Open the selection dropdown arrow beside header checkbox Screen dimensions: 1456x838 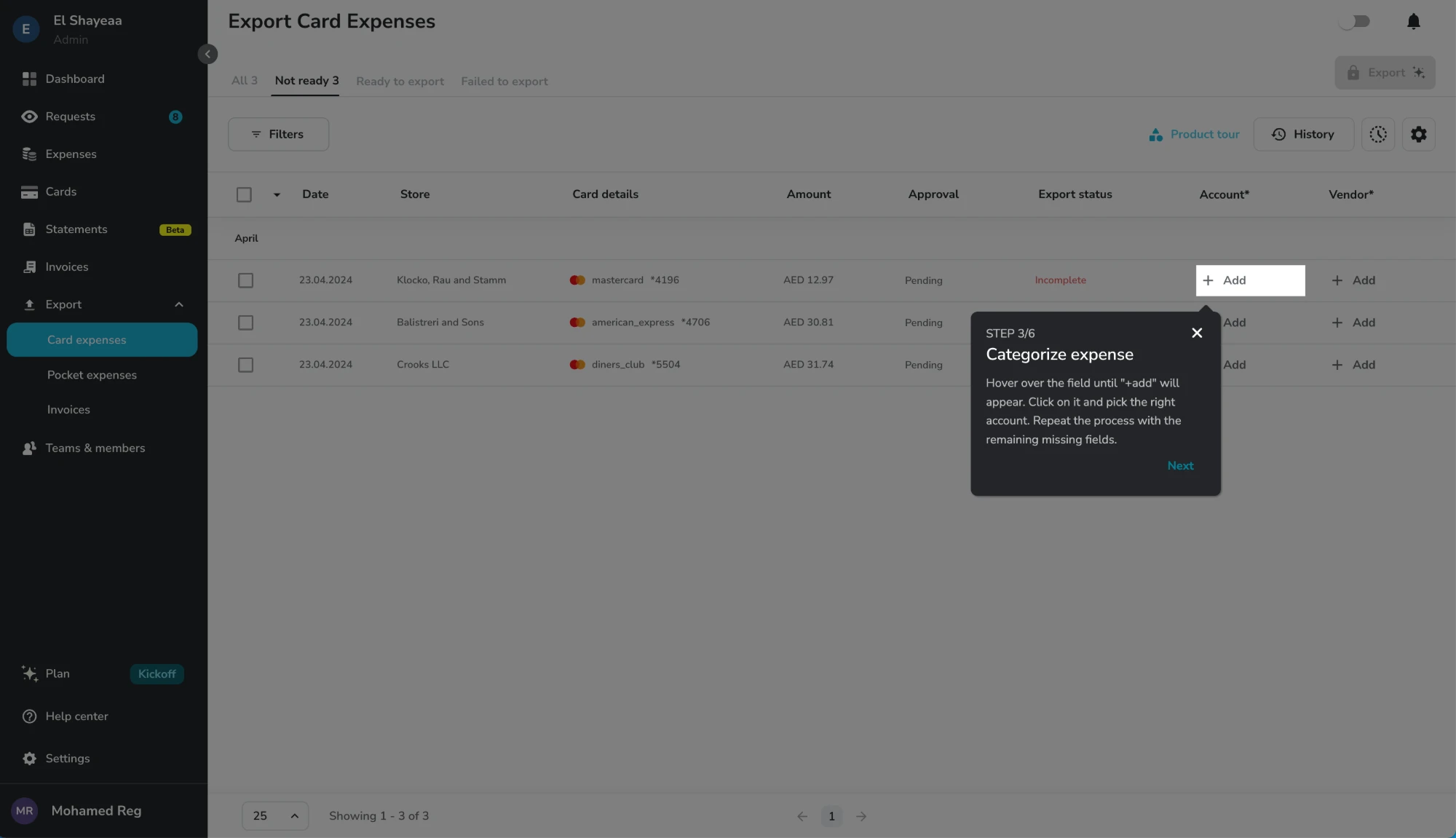[277, 195]
